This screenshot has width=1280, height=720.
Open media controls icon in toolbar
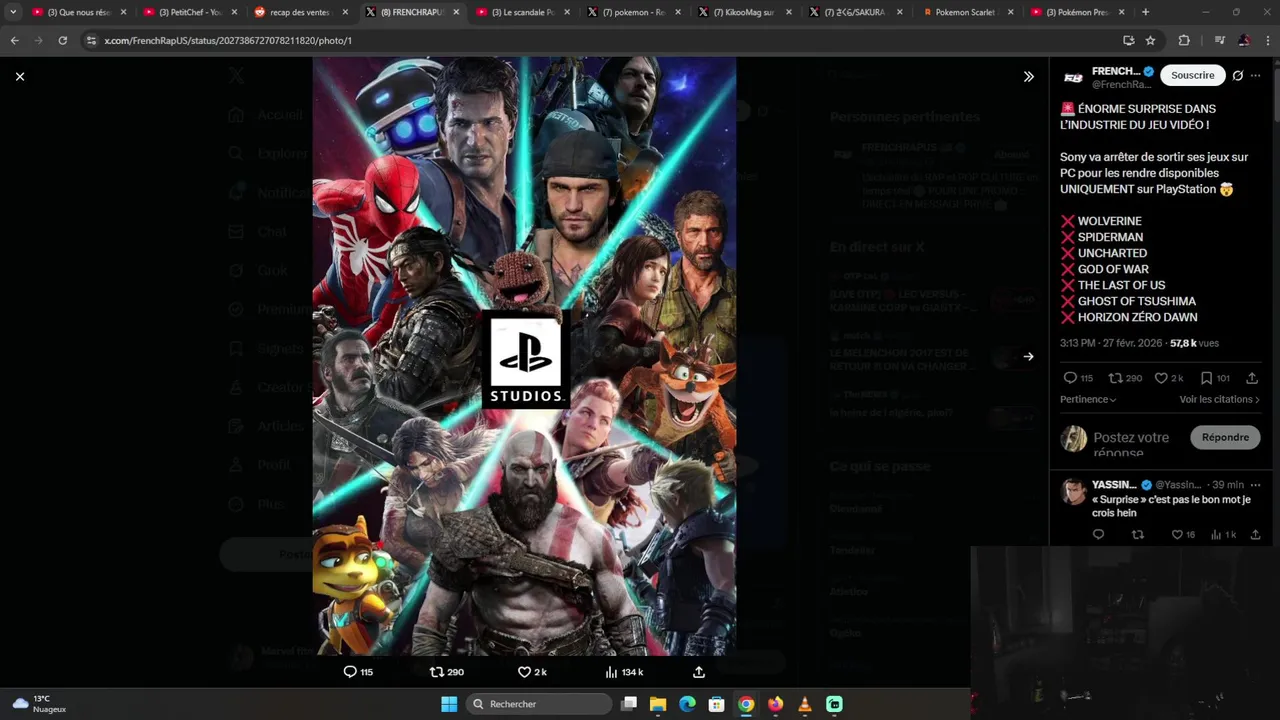tap(1219, 40)
